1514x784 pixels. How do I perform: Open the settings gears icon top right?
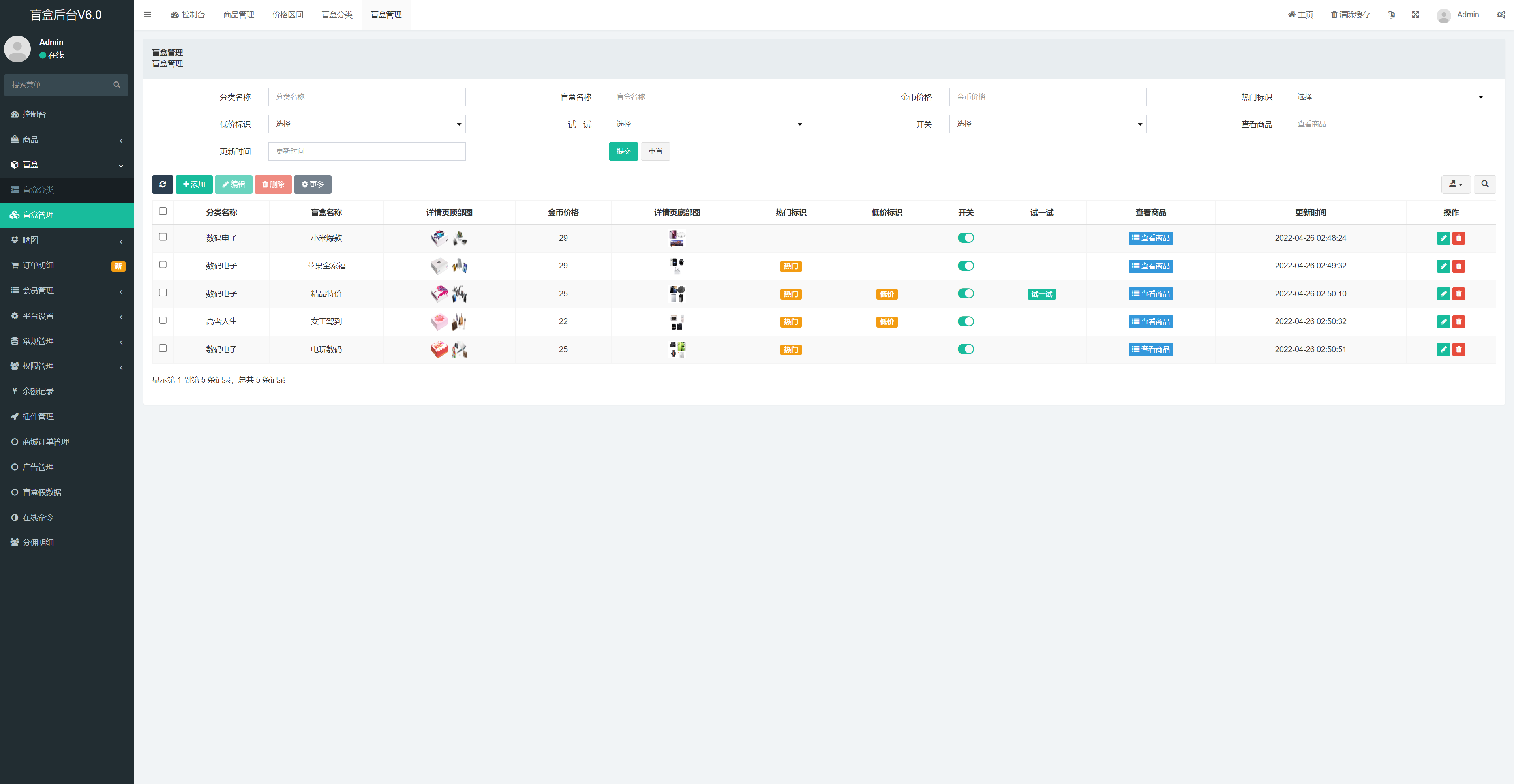1501,15
